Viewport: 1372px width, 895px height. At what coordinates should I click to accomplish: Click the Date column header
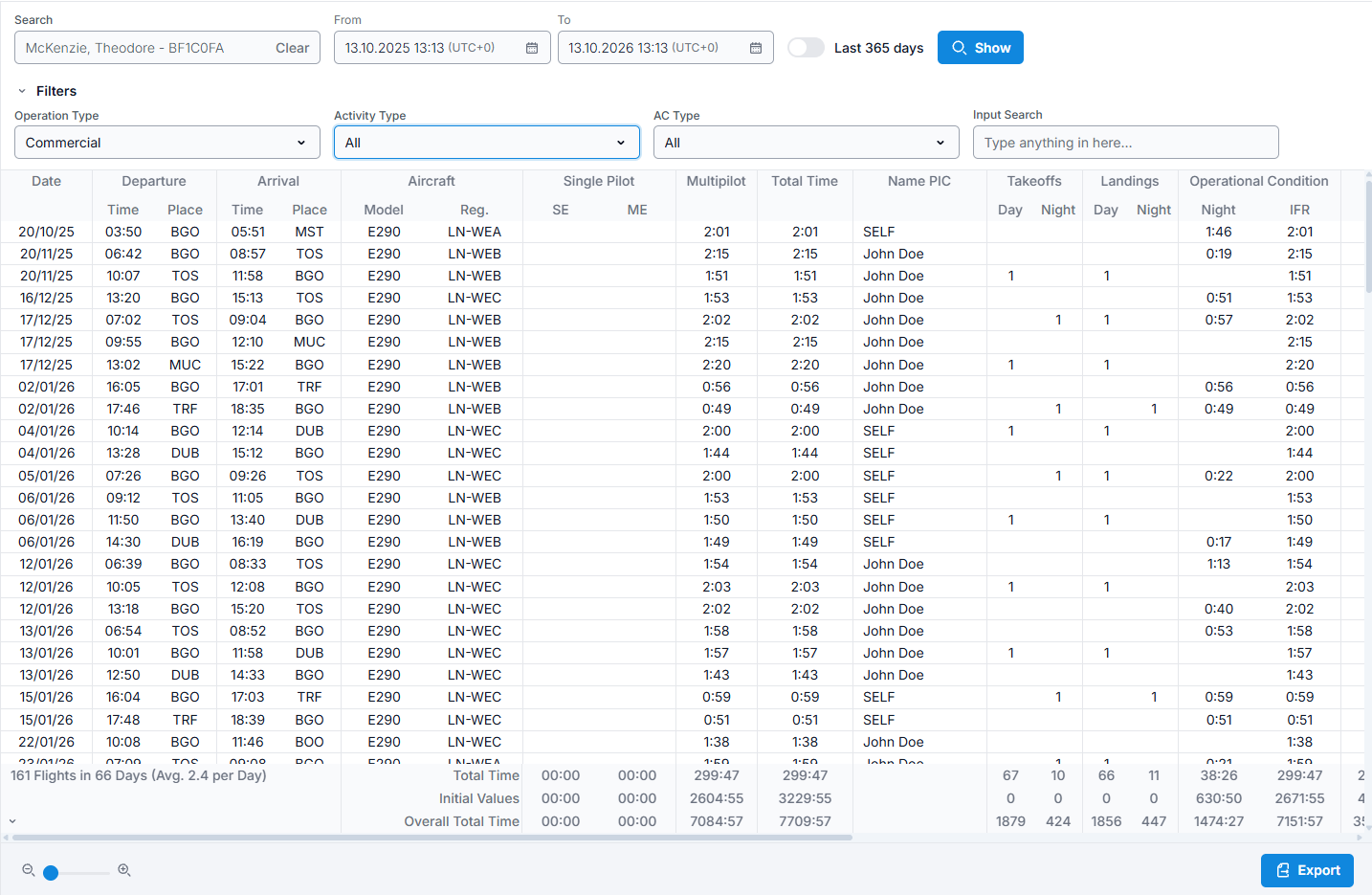point(46,181)
